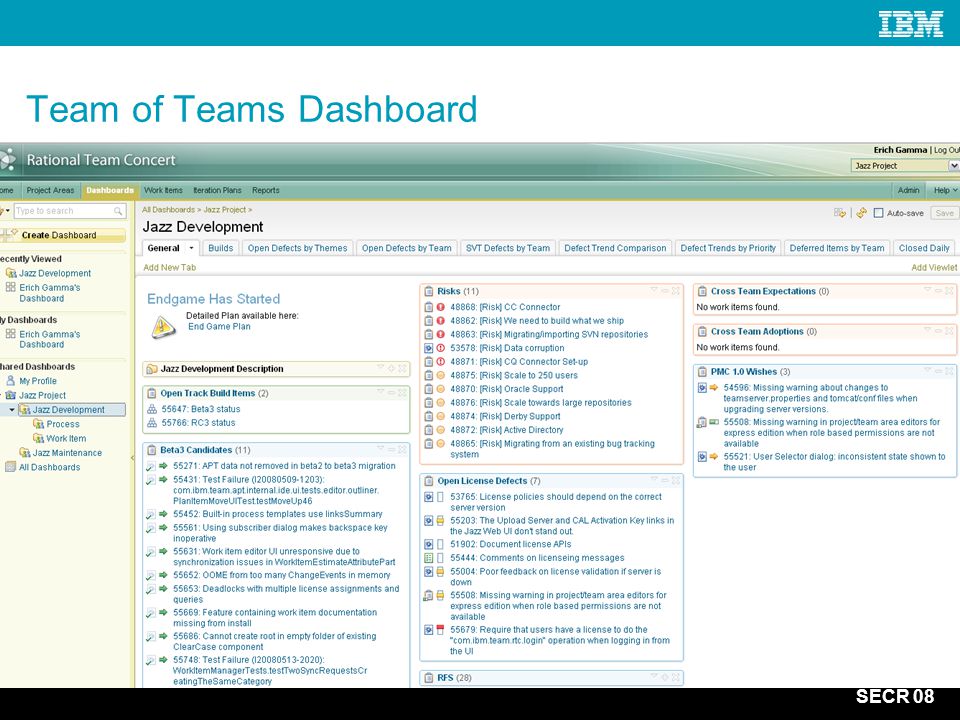960x720 pixels.
Task: Open risk 48874 Derby Support
Action: pos(505,416)
